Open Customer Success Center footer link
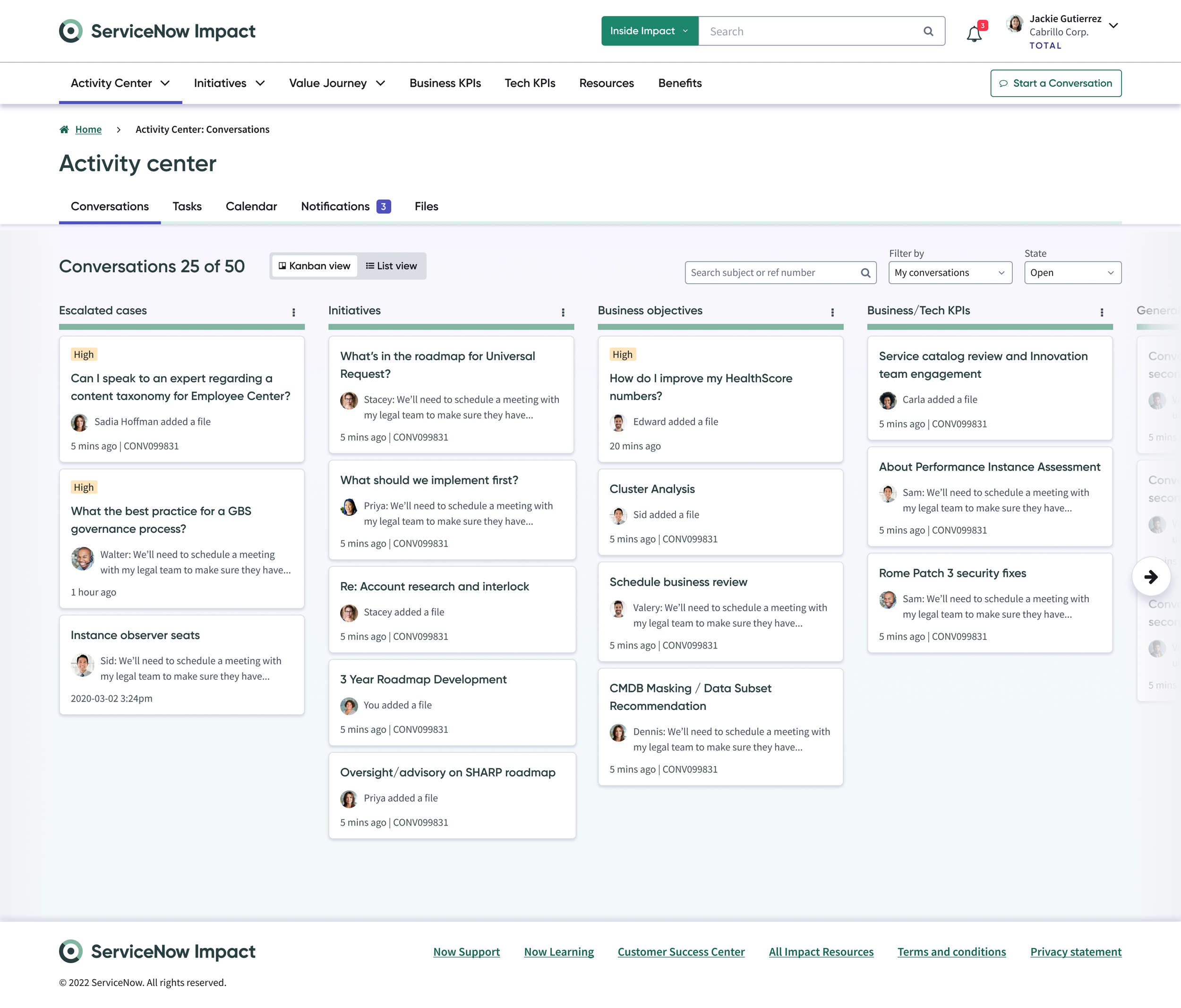 pos(681,952)
